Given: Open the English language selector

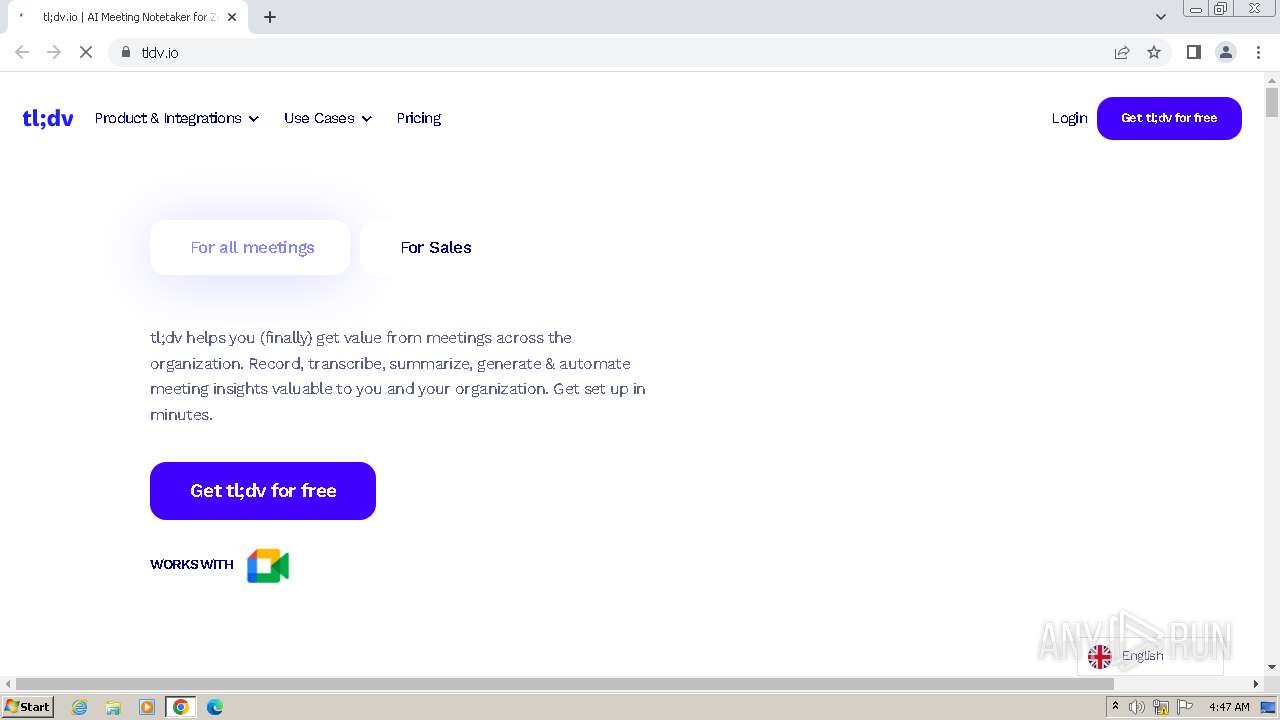Looking at the screenshot, I should point(1150,656).
